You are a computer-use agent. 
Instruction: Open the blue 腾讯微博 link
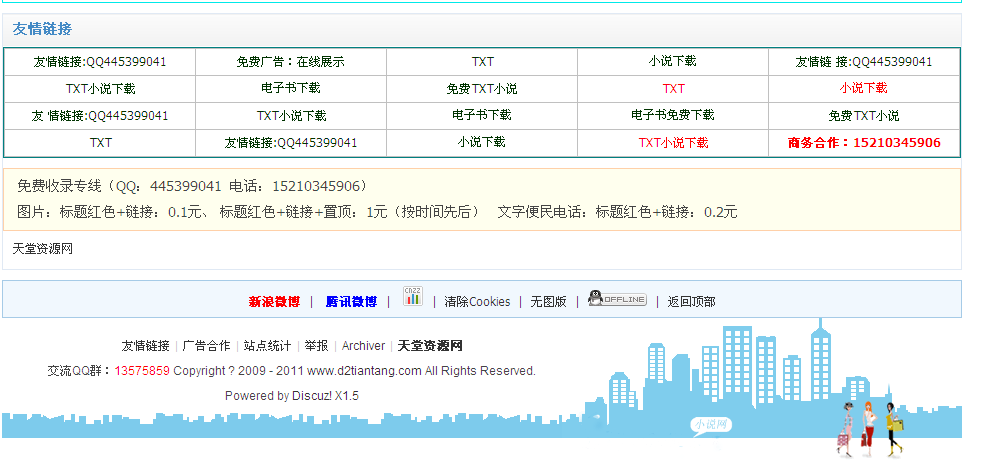click(351, 302)
